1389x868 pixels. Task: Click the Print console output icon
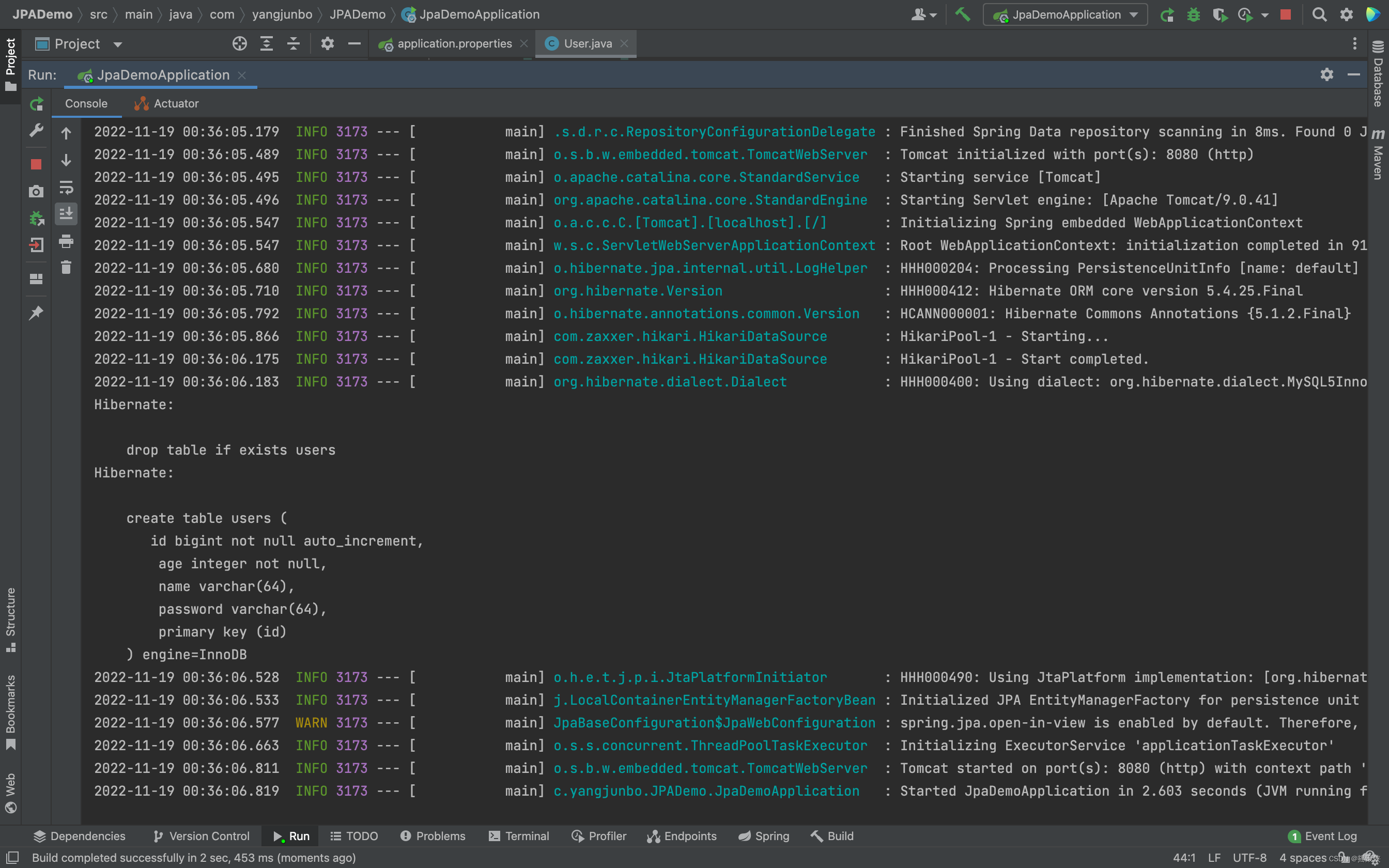point(66,241)
